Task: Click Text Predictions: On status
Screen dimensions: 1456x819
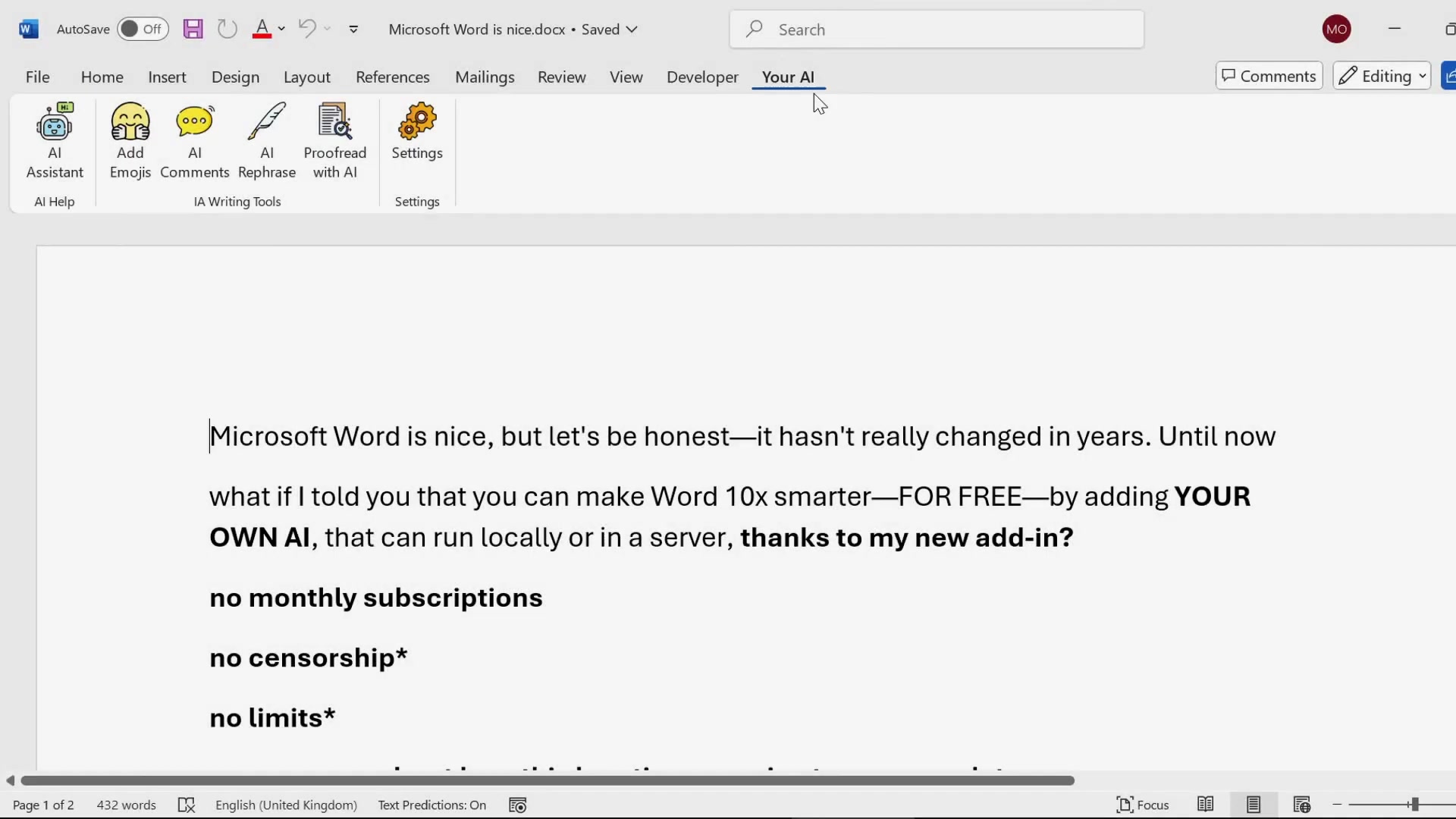Action: click(431, 805)
